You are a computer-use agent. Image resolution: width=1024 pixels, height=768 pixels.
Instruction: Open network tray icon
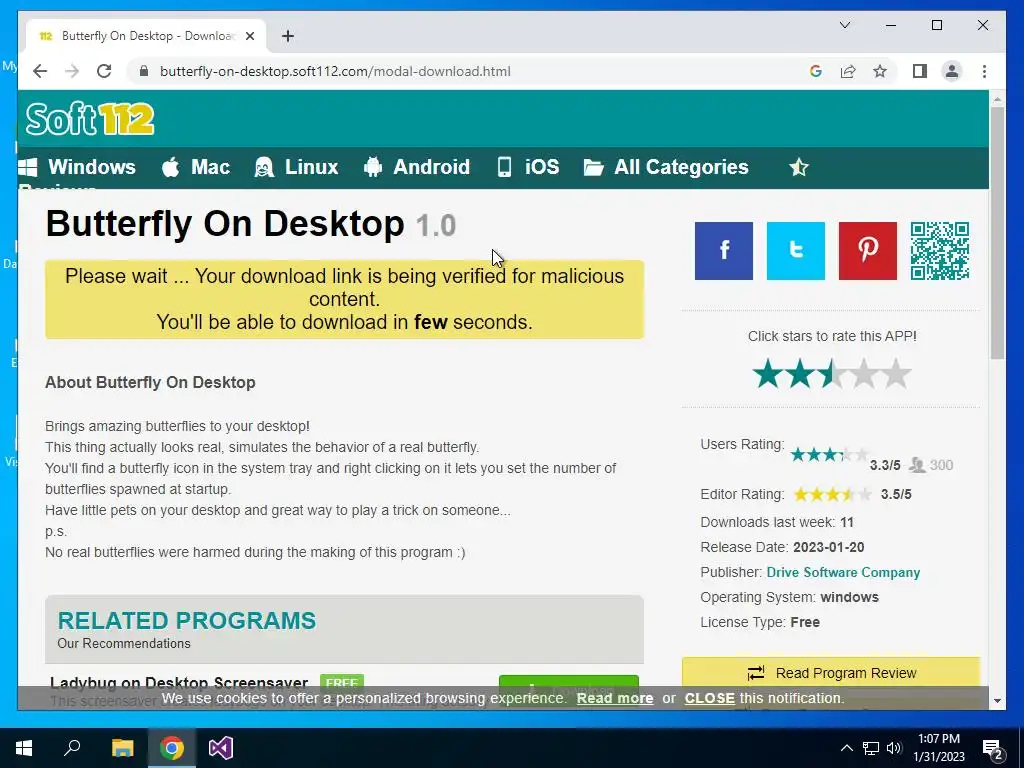(871, 748)
